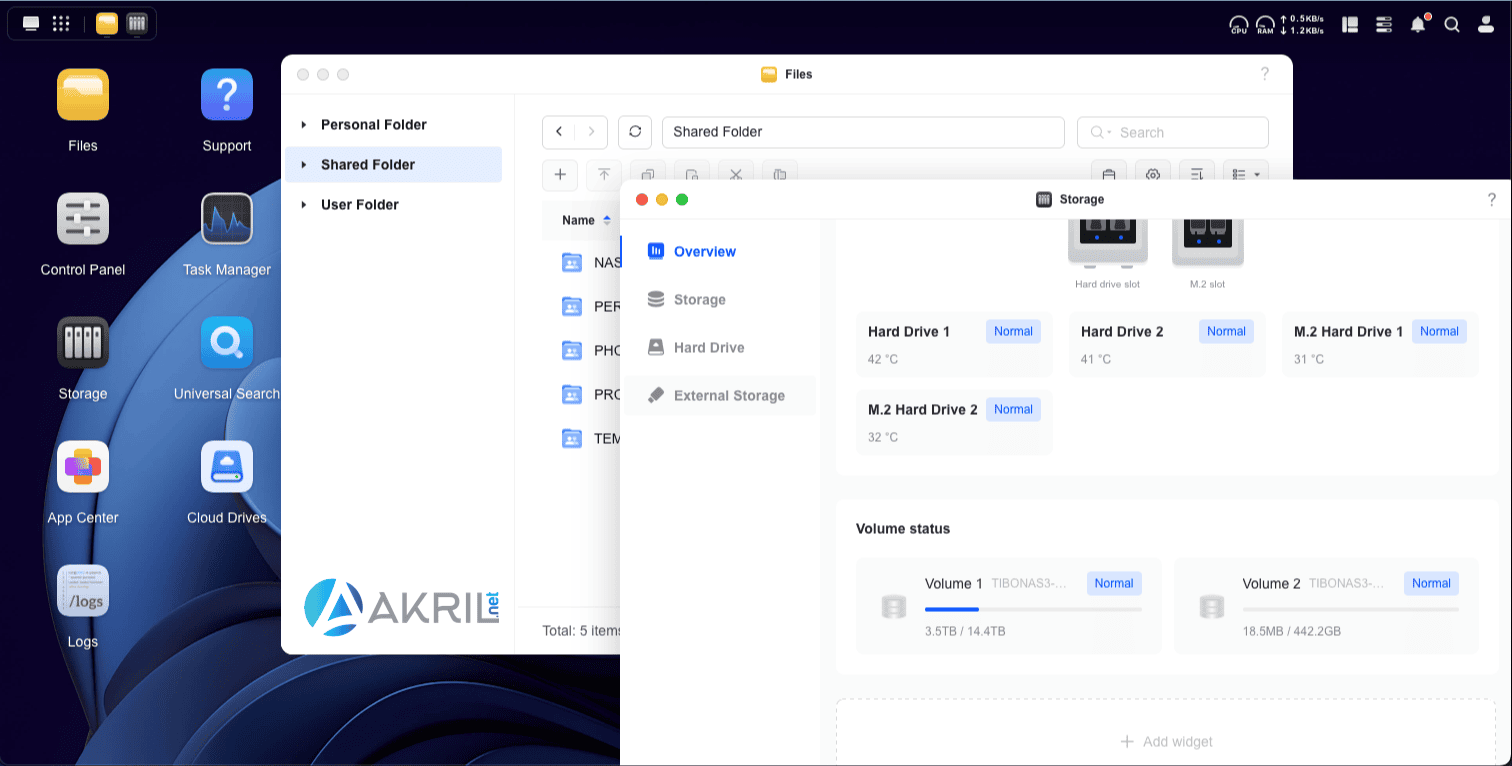Screen dimensions: 1512x766
Task: Click the Volume 2 usage progress bar
Action: (1351, 609)
